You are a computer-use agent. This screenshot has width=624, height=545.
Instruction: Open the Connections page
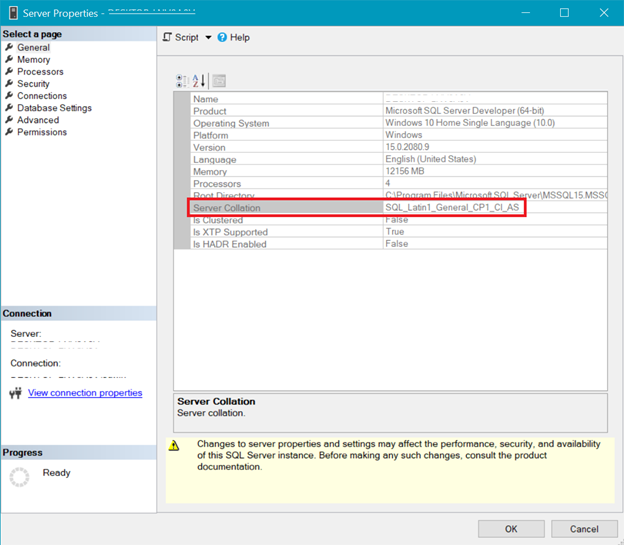pyautogui.click(x=42, y=96)
